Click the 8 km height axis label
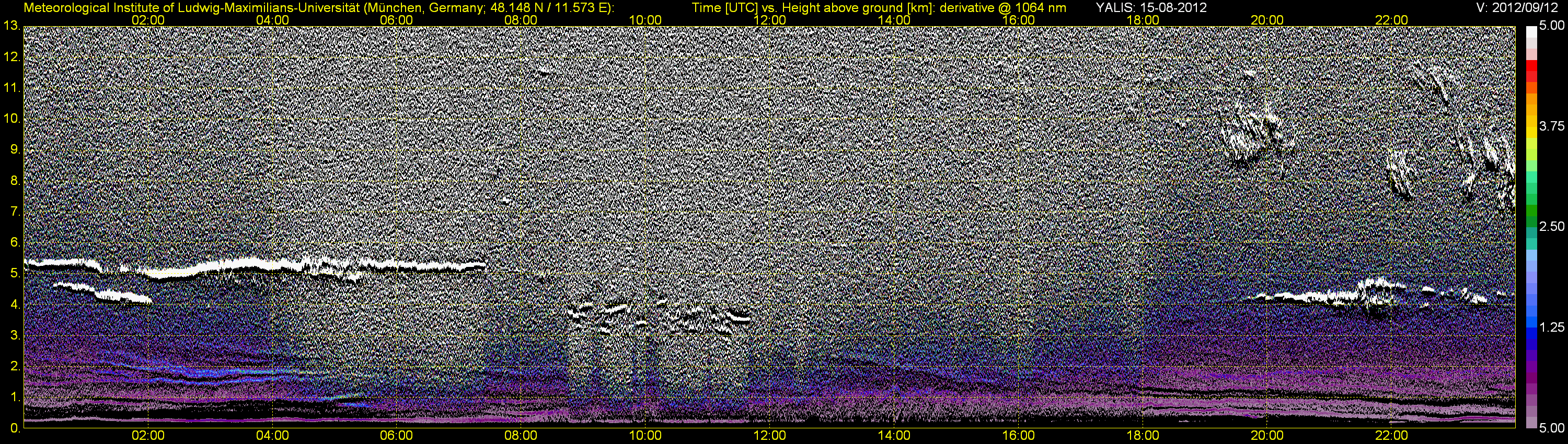Screen dimensions: 1568x444 pyautogui.click(x=15, y=181)
